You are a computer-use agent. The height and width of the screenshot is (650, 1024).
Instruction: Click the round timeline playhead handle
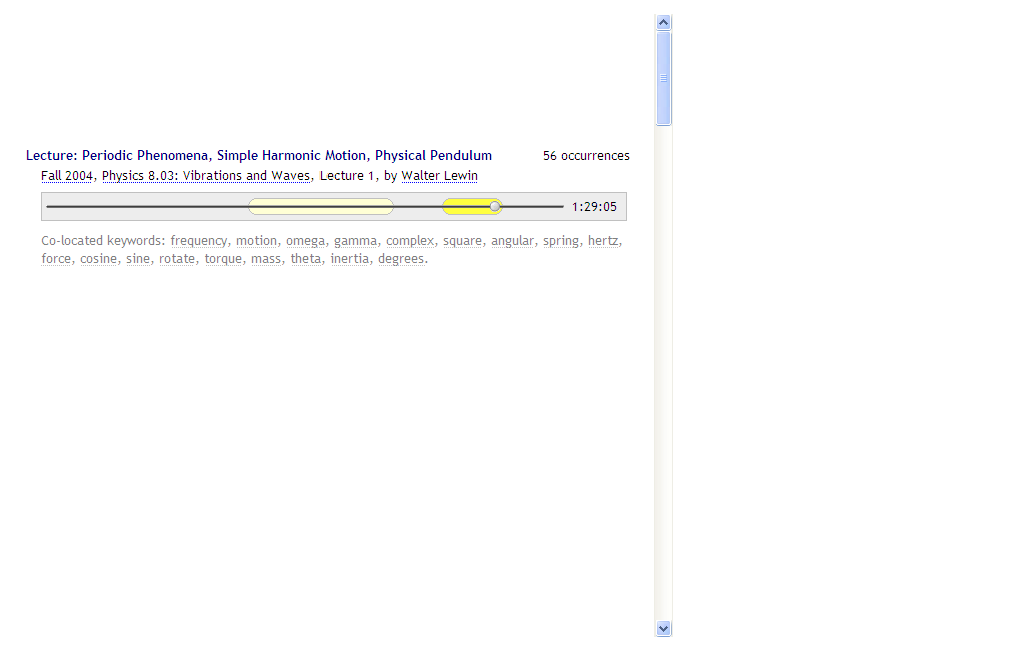[495, 207]
